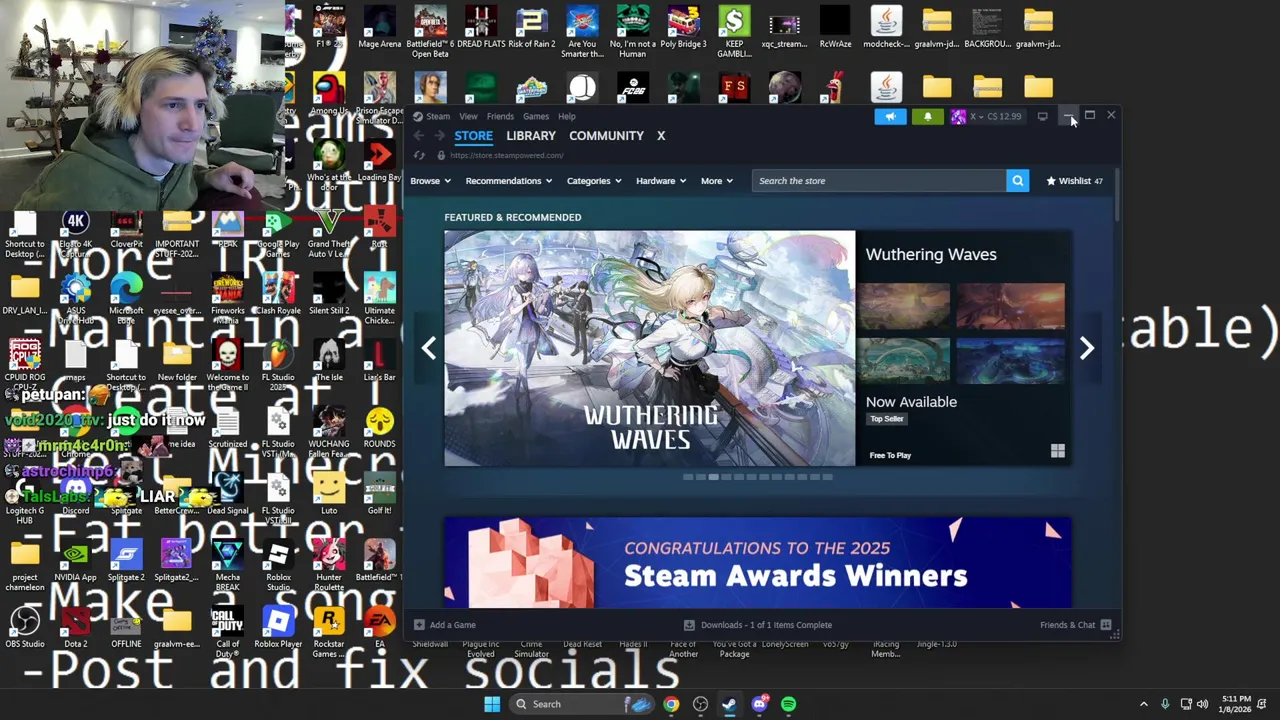Select NVIDIA App desktop shortcut
The height and width of the screenshot is (720, 1280).
coord(76,560)
